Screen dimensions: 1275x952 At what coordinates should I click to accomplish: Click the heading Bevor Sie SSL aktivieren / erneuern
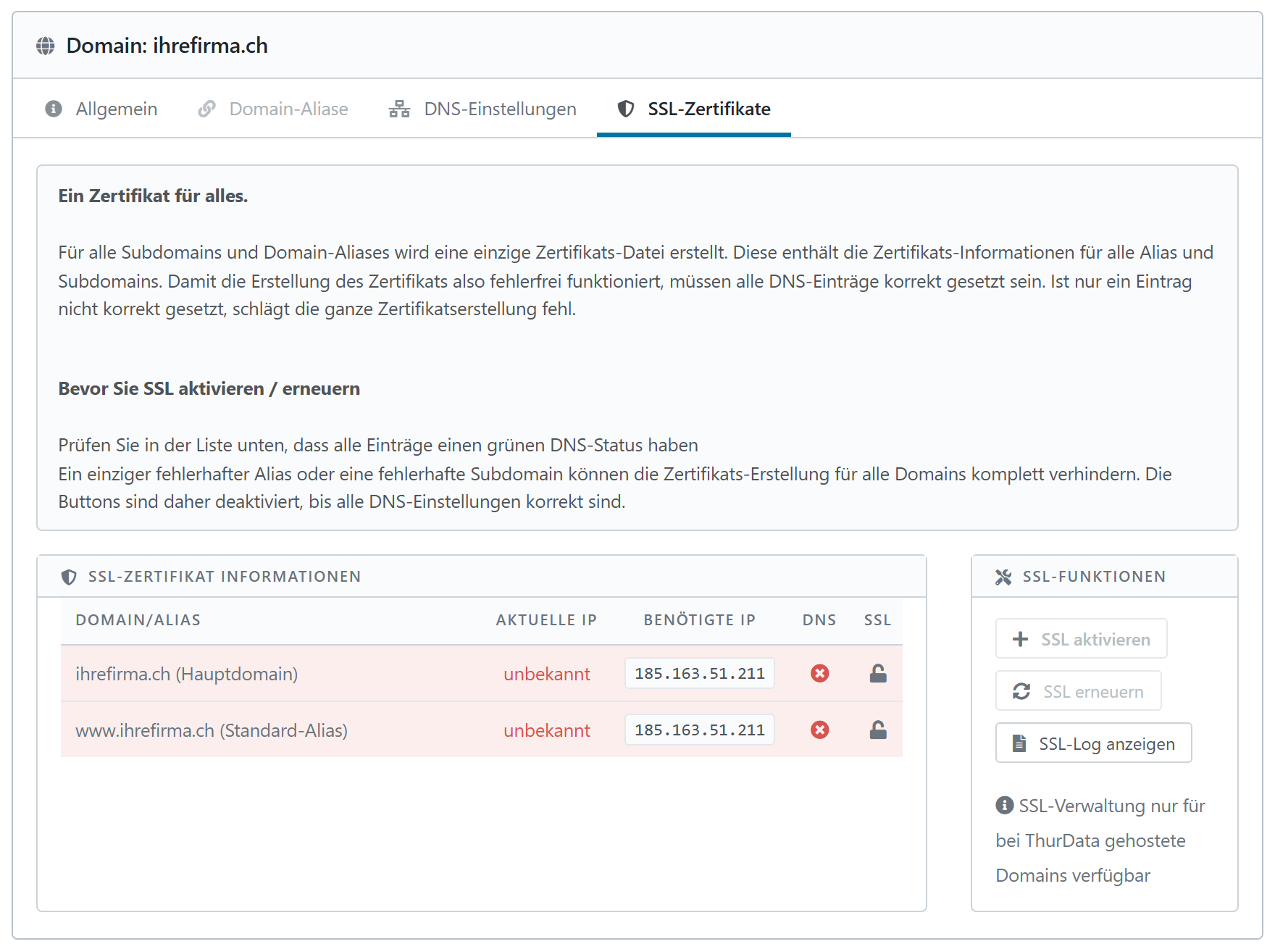(x=209, y=388)
